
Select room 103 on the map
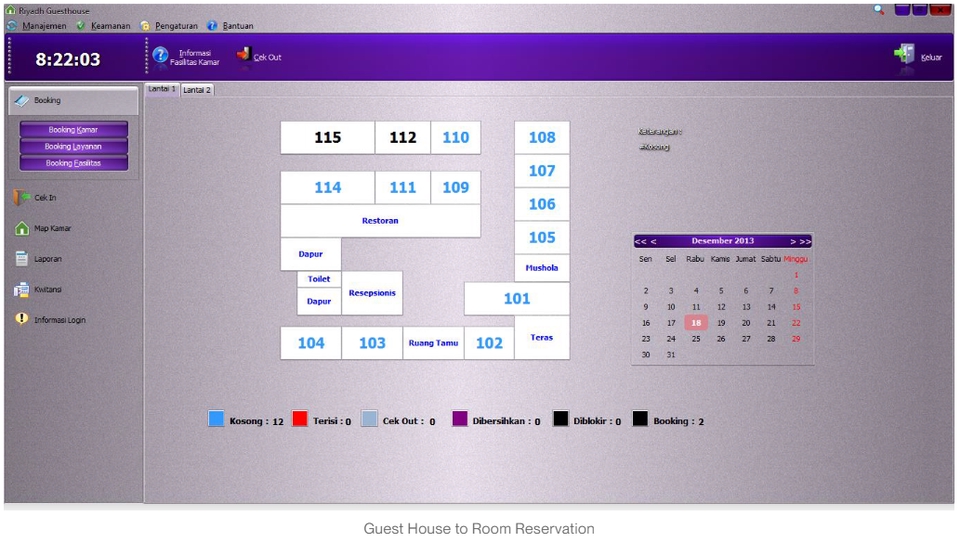coord(372,343)
